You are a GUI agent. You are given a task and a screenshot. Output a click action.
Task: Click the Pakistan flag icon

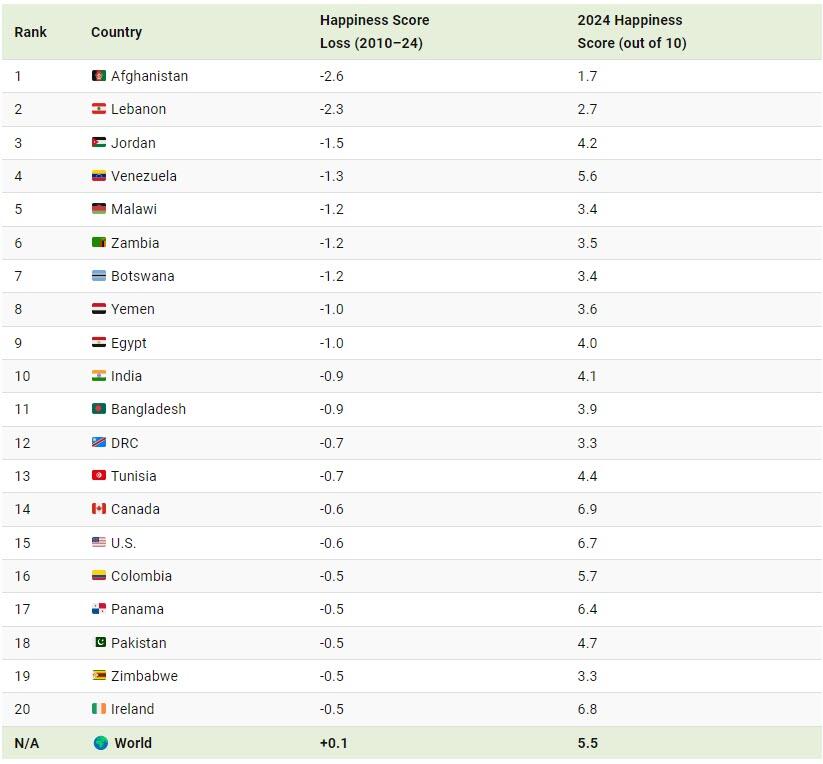[x=98, y=643]
